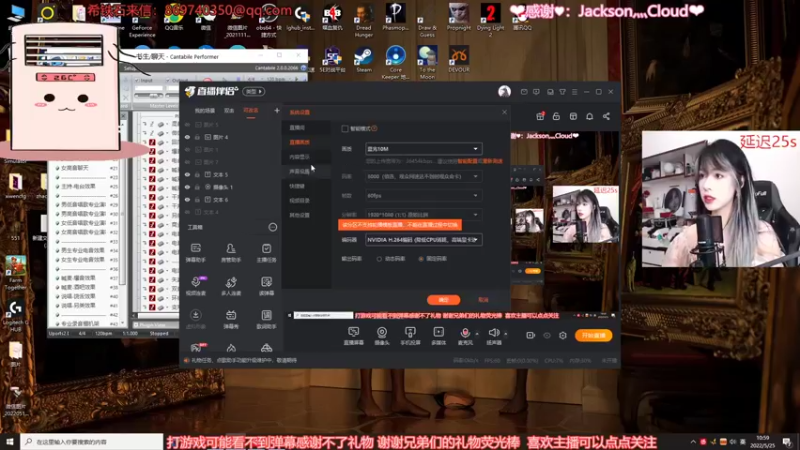Viewport: 800px width, 450px height.
Task: Open the 弹幕助手 tool
Action: (x=195, y=253)
